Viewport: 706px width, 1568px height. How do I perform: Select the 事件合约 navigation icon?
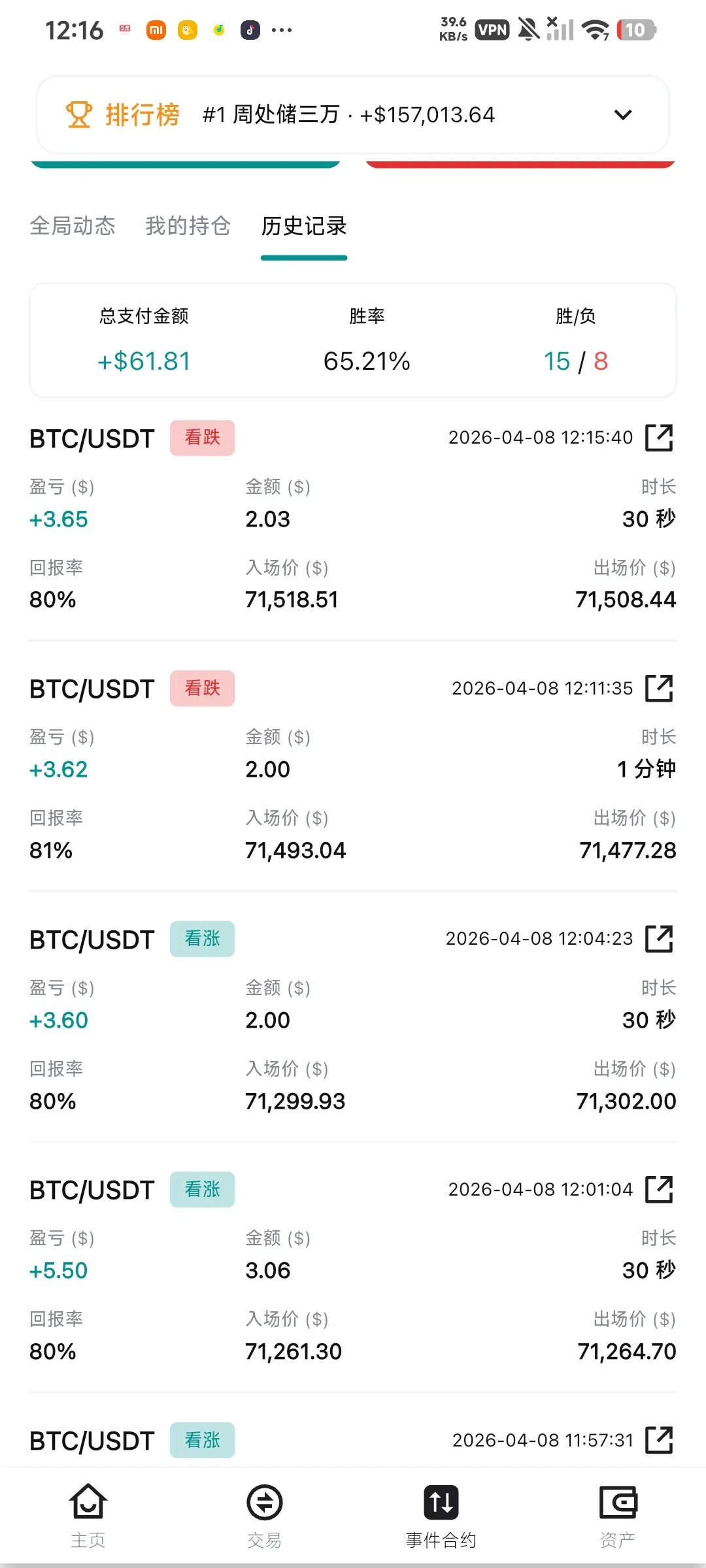(x=441, y=1503)
